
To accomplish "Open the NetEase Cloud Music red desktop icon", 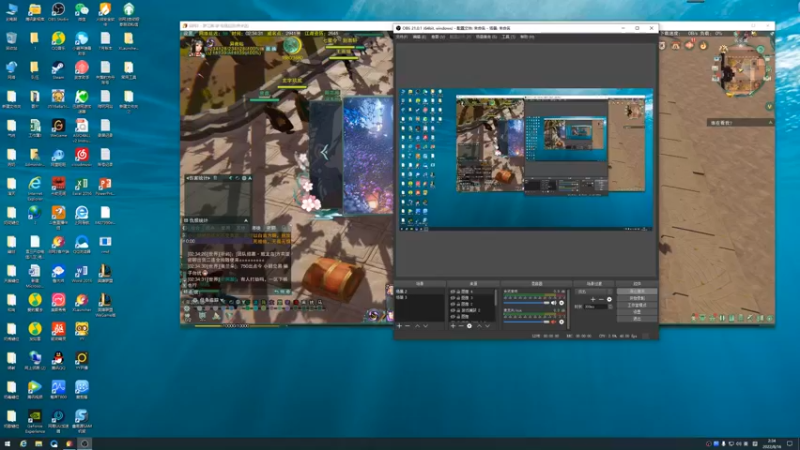I will 82,157.
